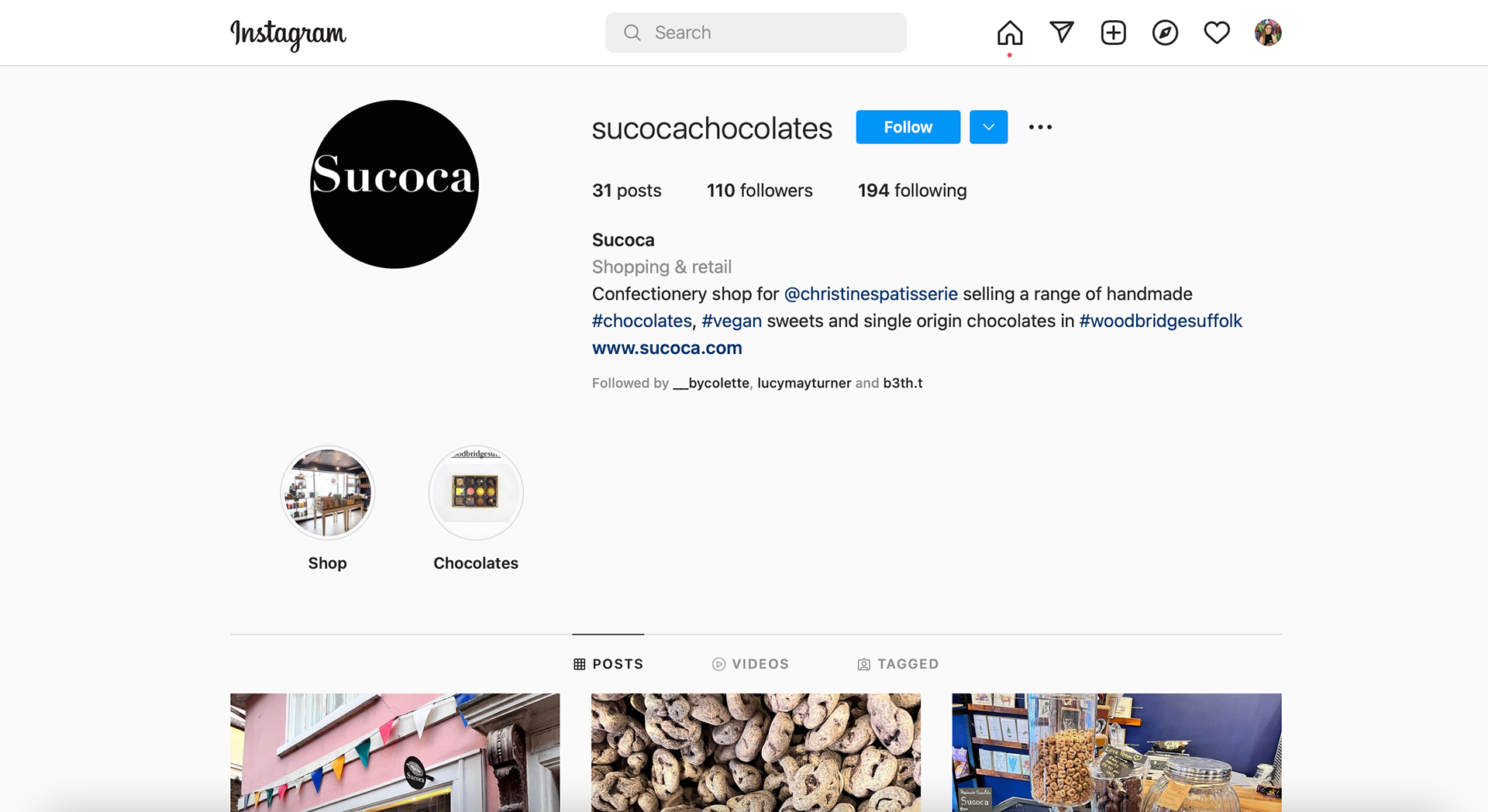Click the Instagram logo
Viewport: 1488px width, 812px height.
click(288, 34)
